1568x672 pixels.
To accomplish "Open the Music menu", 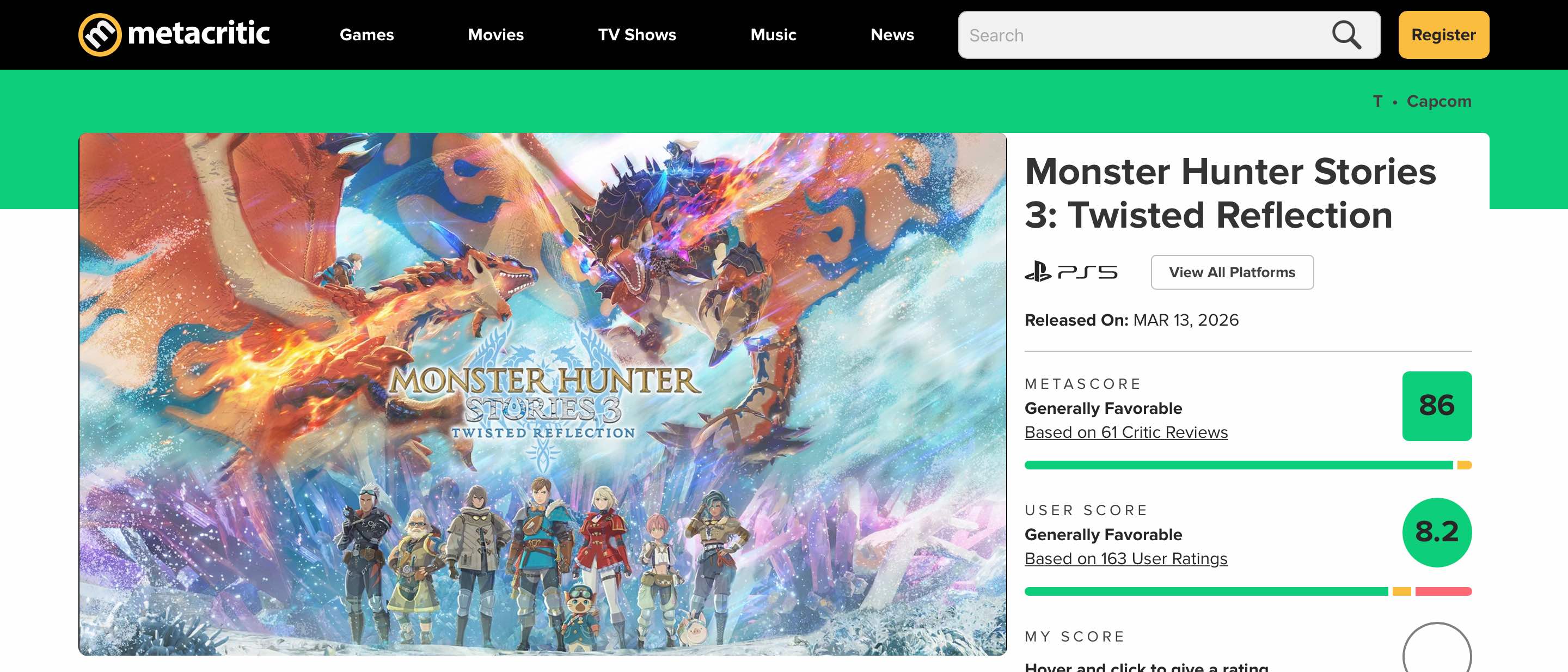I will (x=773, y=35).
